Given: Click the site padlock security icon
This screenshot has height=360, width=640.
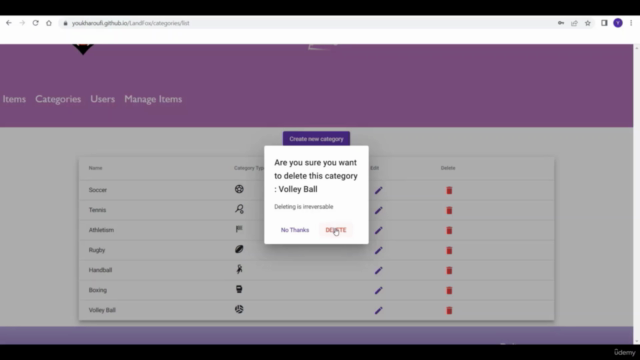Looking at the screenshot, I should tap(65, 23).
